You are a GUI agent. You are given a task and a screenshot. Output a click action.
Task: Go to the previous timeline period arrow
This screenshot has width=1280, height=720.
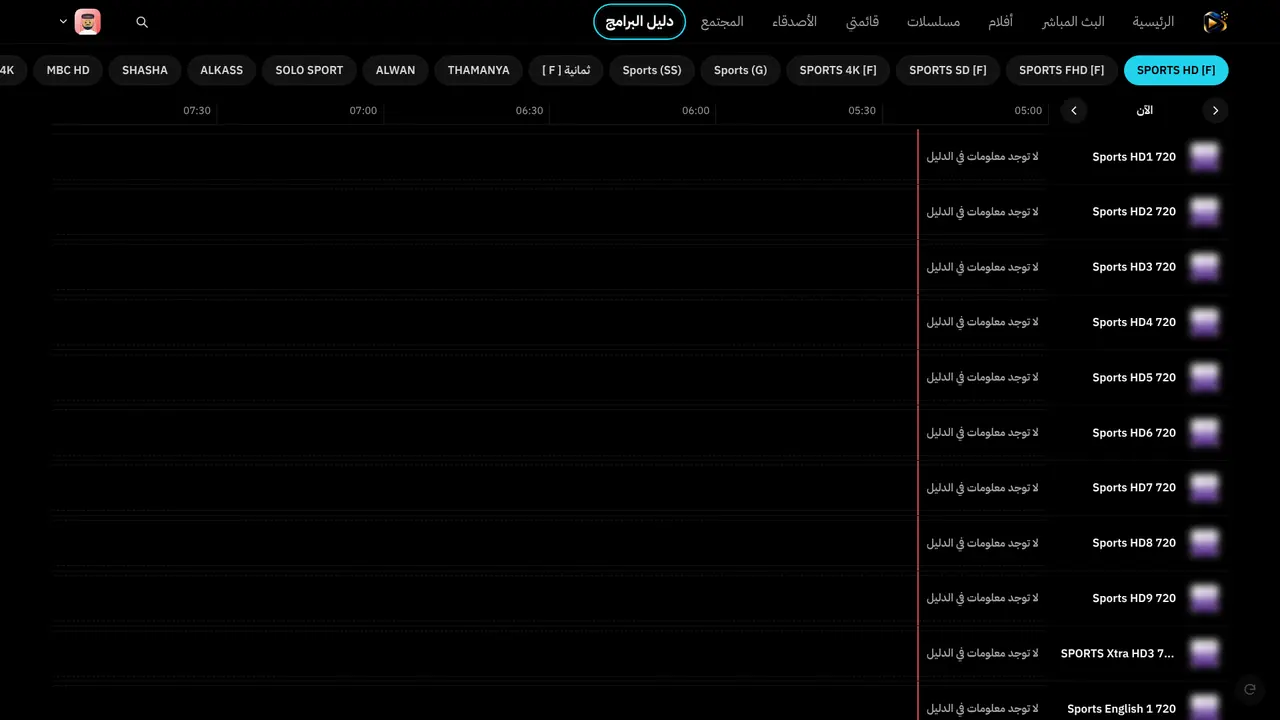point(1215,111)
